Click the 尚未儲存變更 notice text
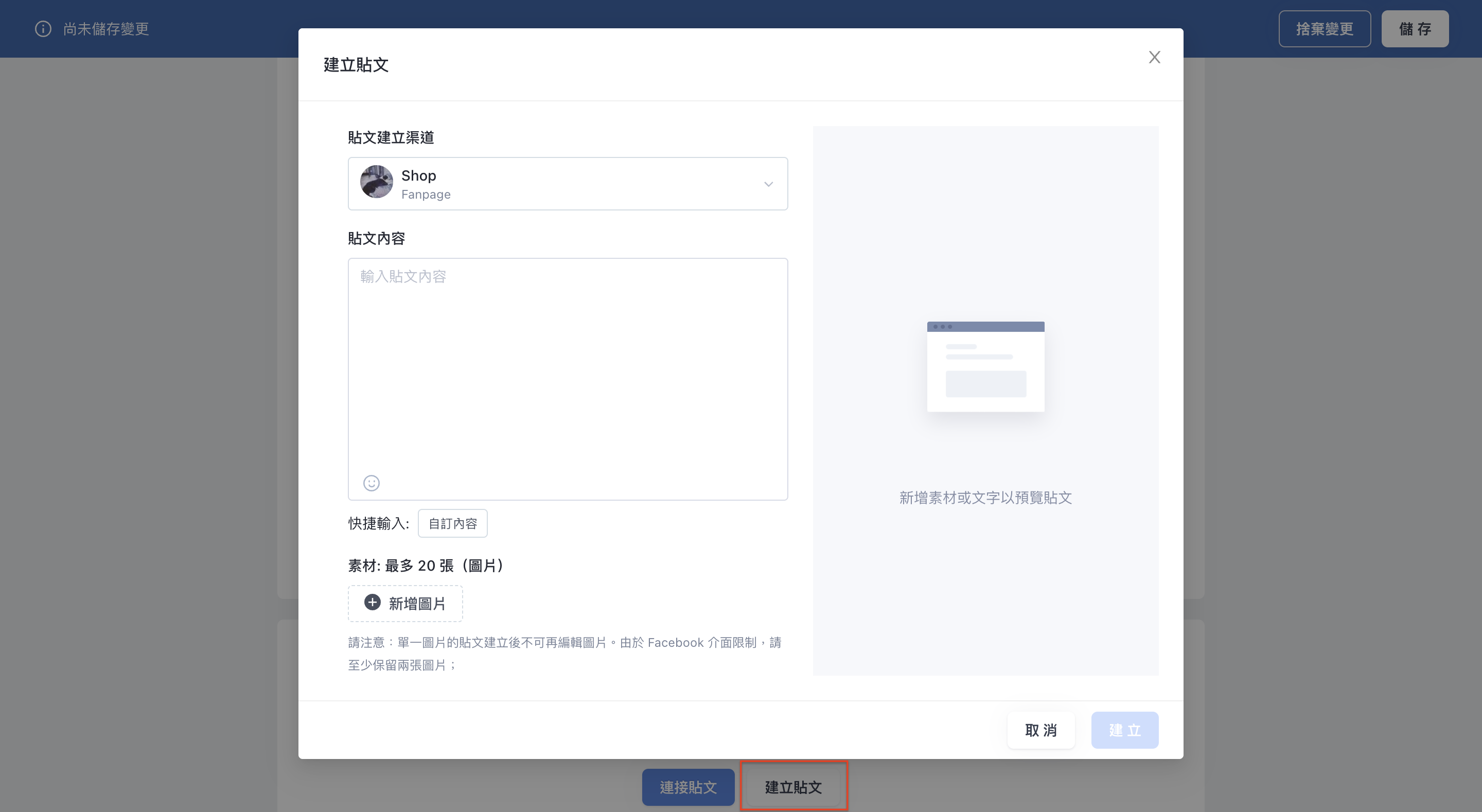This screenshot has width=1482, height=812. pos(107,29)
